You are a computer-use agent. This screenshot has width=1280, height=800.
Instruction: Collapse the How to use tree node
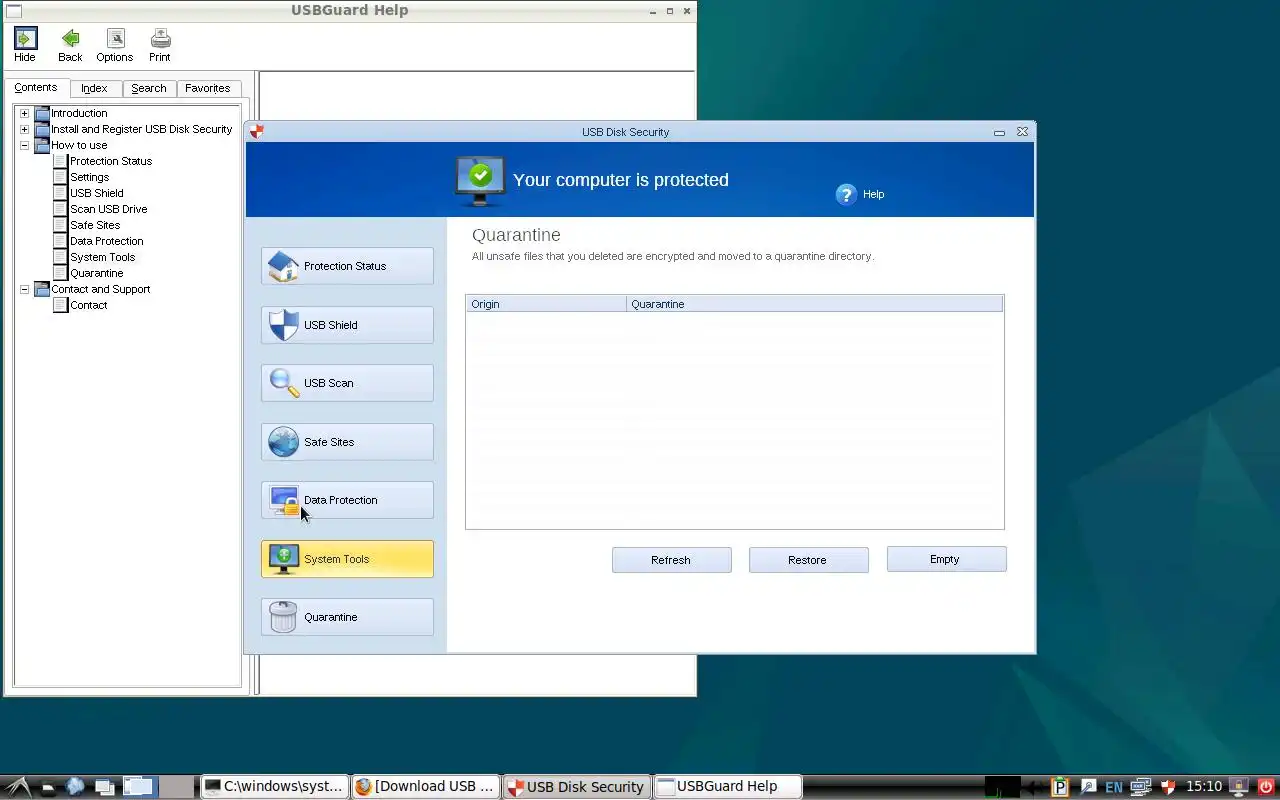[24, 145]
